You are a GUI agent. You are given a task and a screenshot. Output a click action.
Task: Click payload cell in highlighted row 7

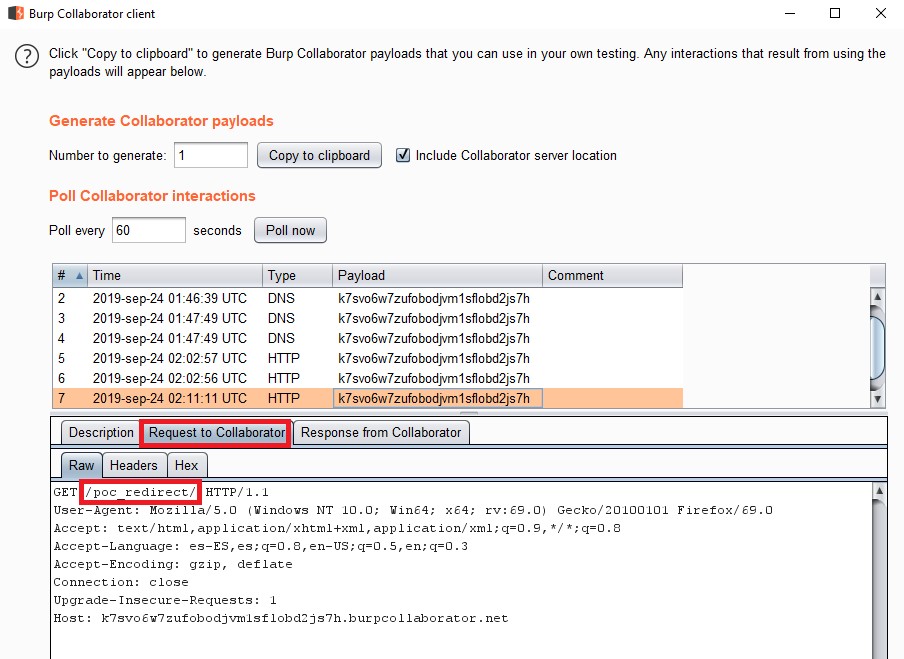[438, 398]
